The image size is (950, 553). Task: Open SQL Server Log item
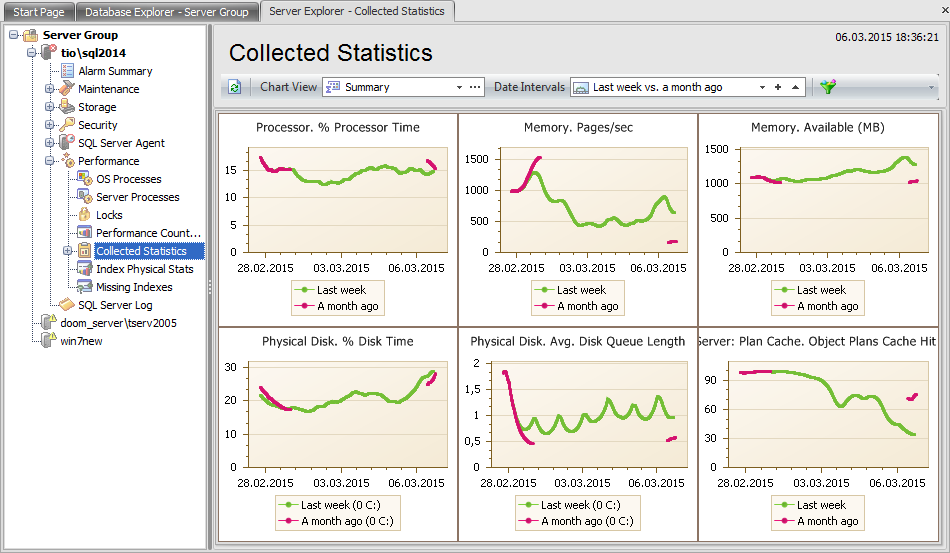click(x=114, y=305)
